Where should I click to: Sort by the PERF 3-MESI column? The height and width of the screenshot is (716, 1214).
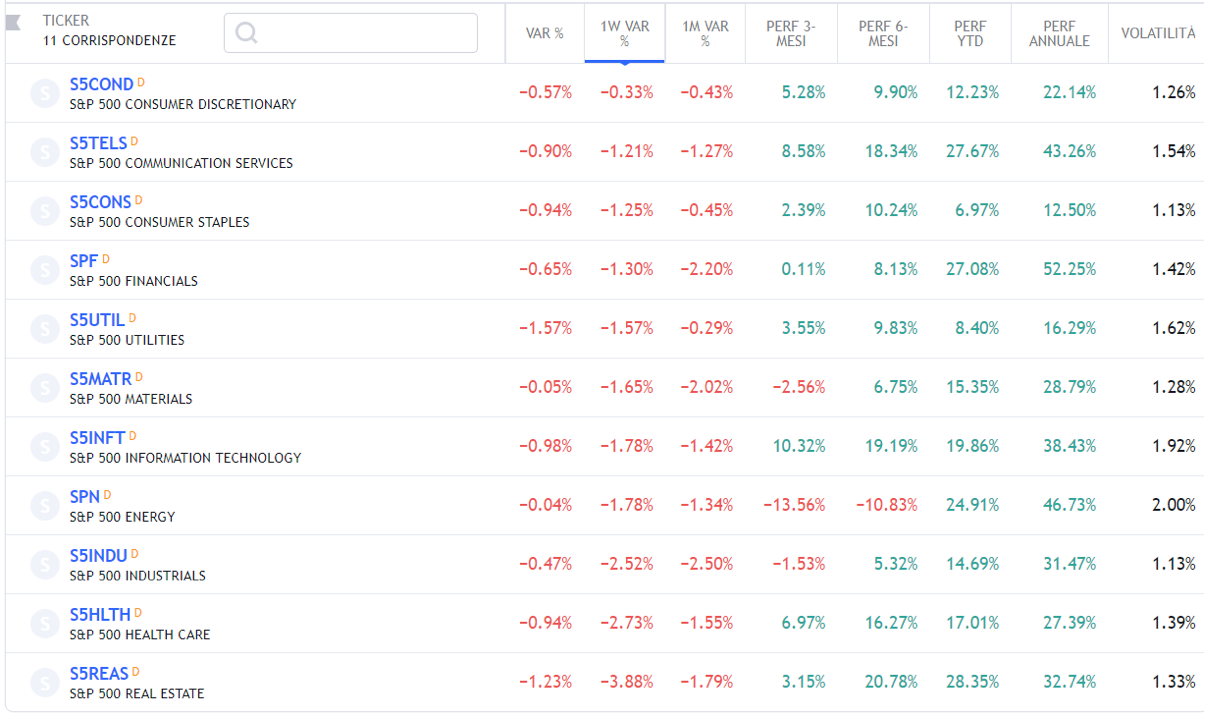791,33
